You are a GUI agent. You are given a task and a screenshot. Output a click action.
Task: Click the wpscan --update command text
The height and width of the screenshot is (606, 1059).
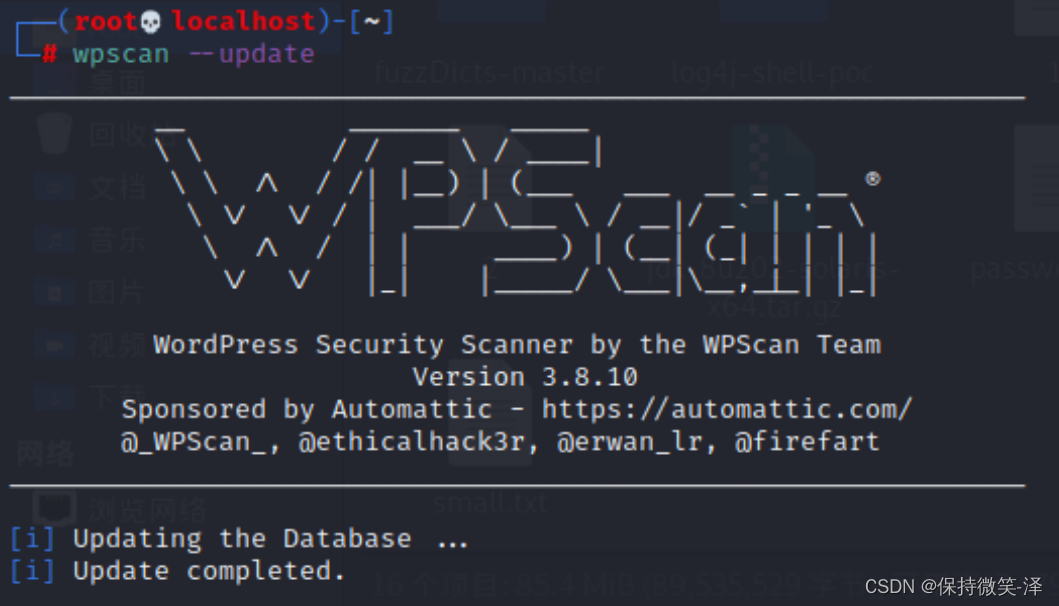193,53
